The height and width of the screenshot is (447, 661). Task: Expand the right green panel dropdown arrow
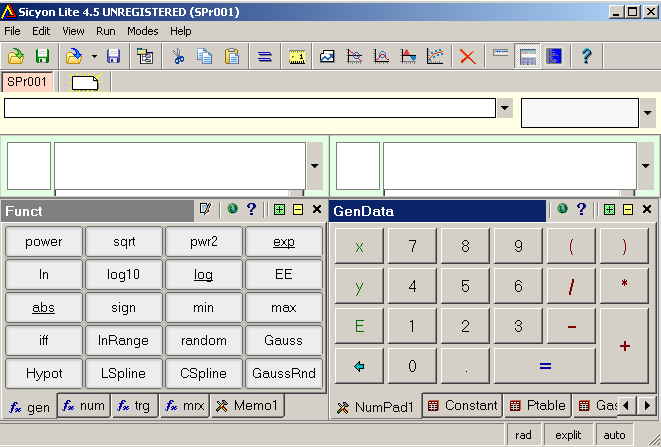point(646,166)
